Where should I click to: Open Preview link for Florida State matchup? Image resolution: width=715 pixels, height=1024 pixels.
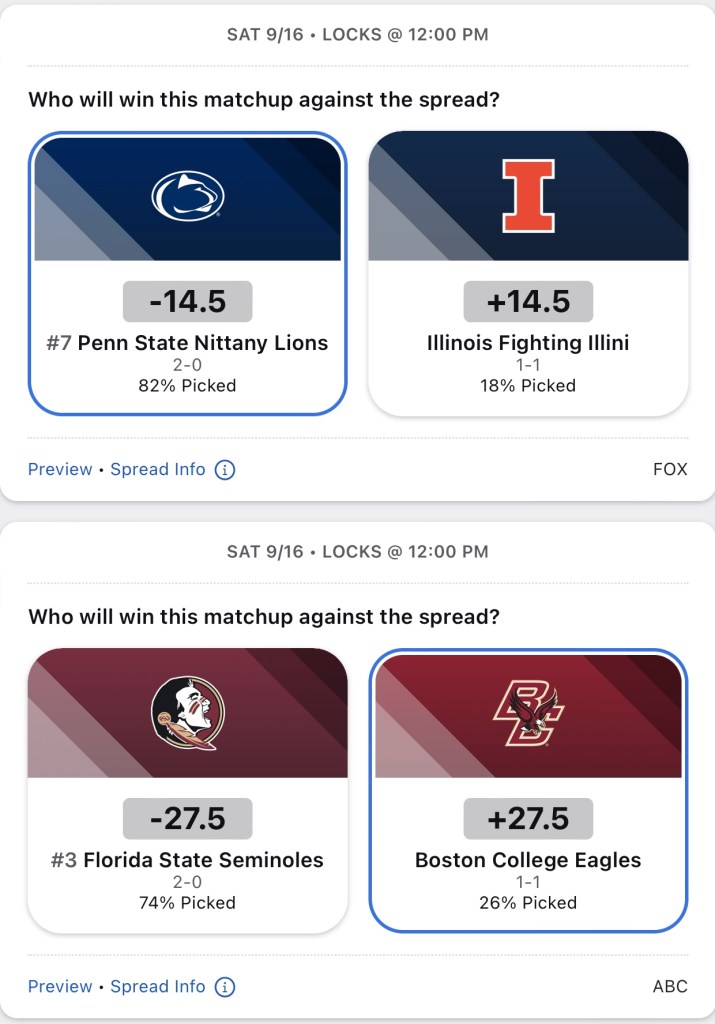coord(60,986)
